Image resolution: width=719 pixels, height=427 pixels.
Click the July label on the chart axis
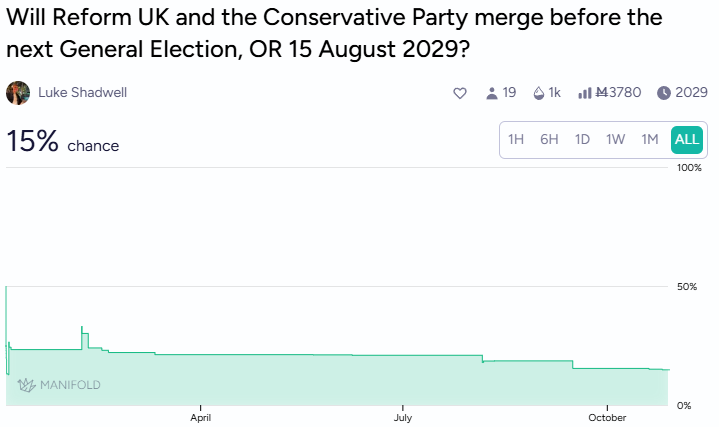[x=403, y=418]
